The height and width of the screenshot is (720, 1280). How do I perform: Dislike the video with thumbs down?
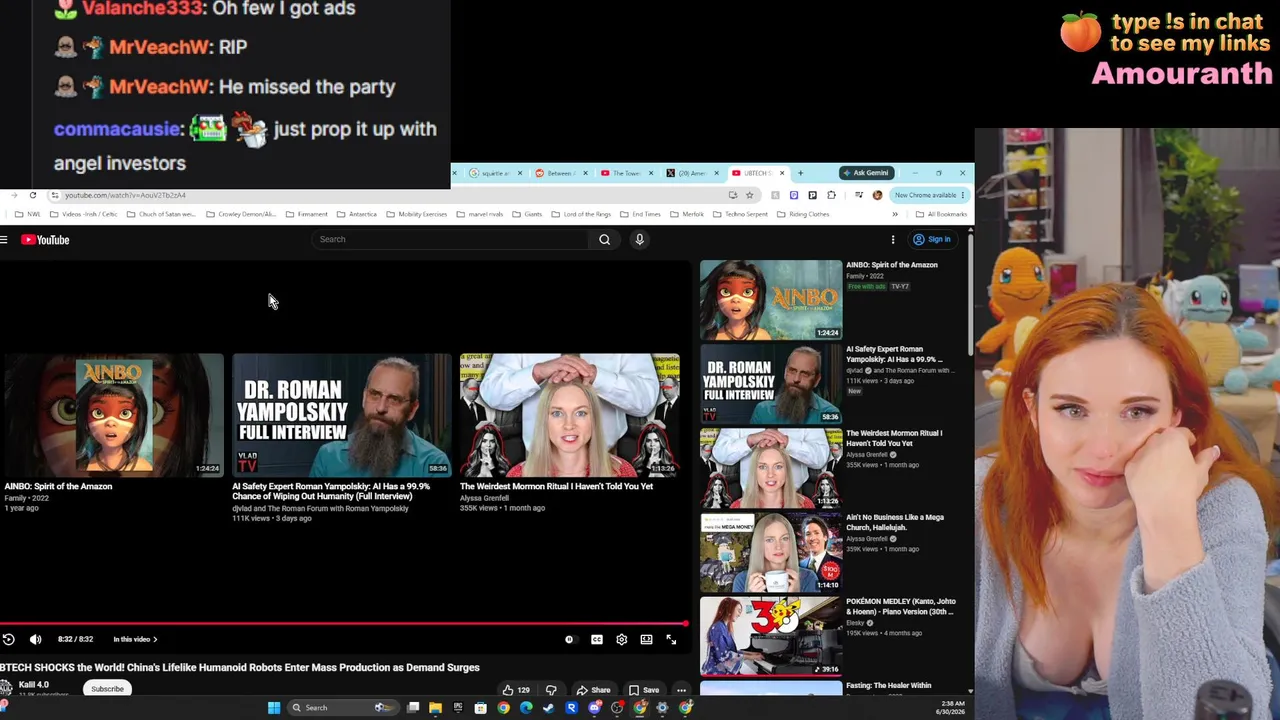[x=551, y=690]
